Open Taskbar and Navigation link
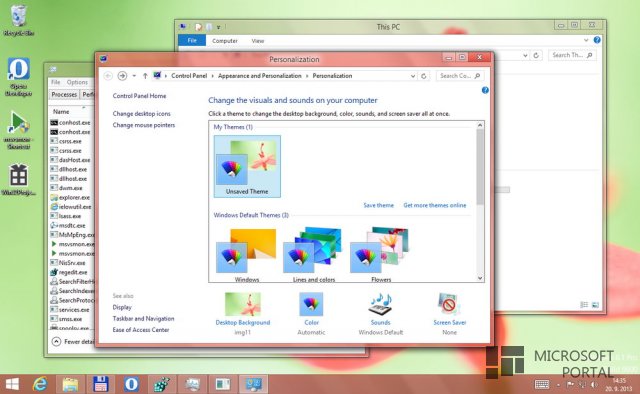 click(143, 318)
